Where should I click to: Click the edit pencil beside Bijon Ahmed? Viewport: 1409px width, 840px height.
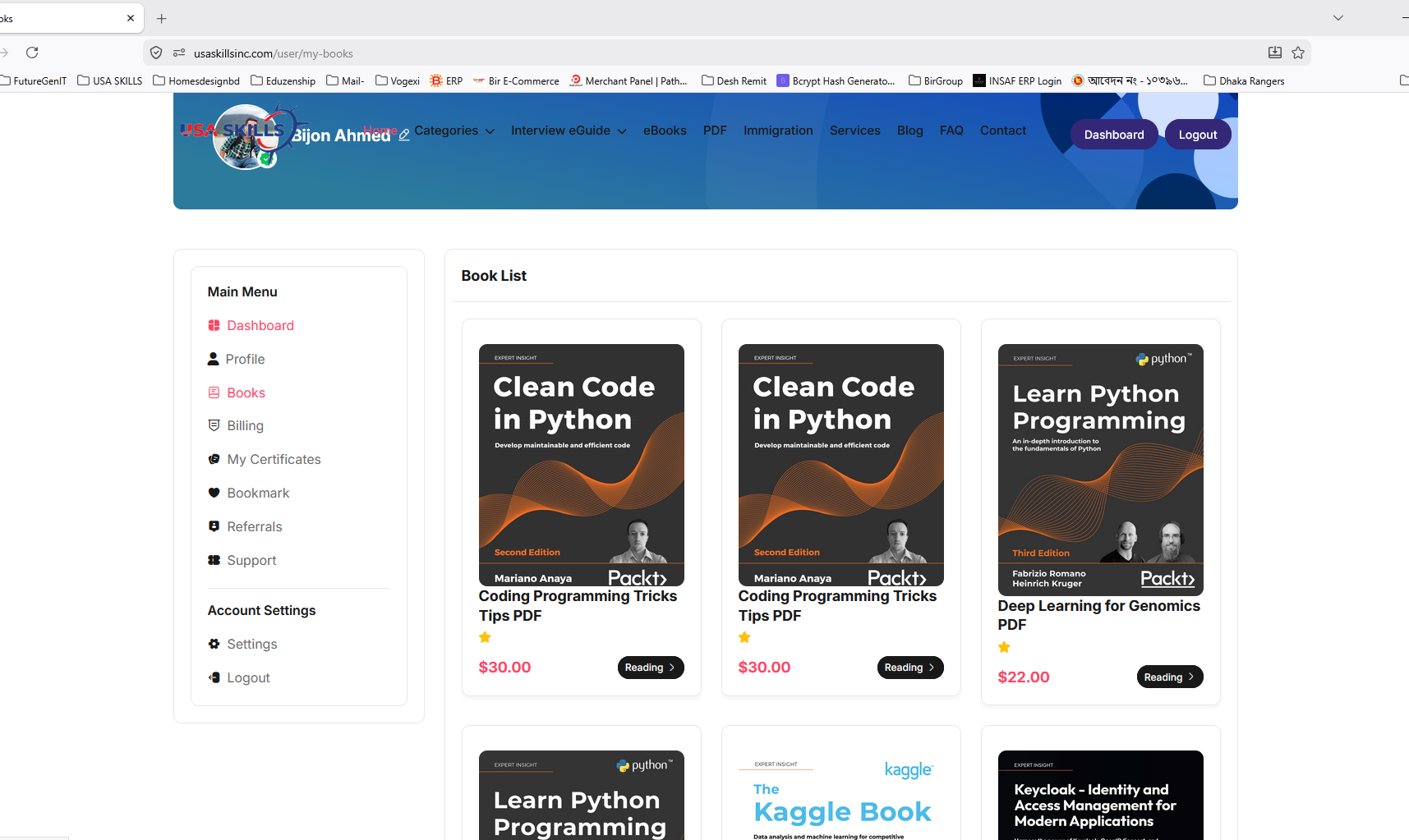point(404,135)
